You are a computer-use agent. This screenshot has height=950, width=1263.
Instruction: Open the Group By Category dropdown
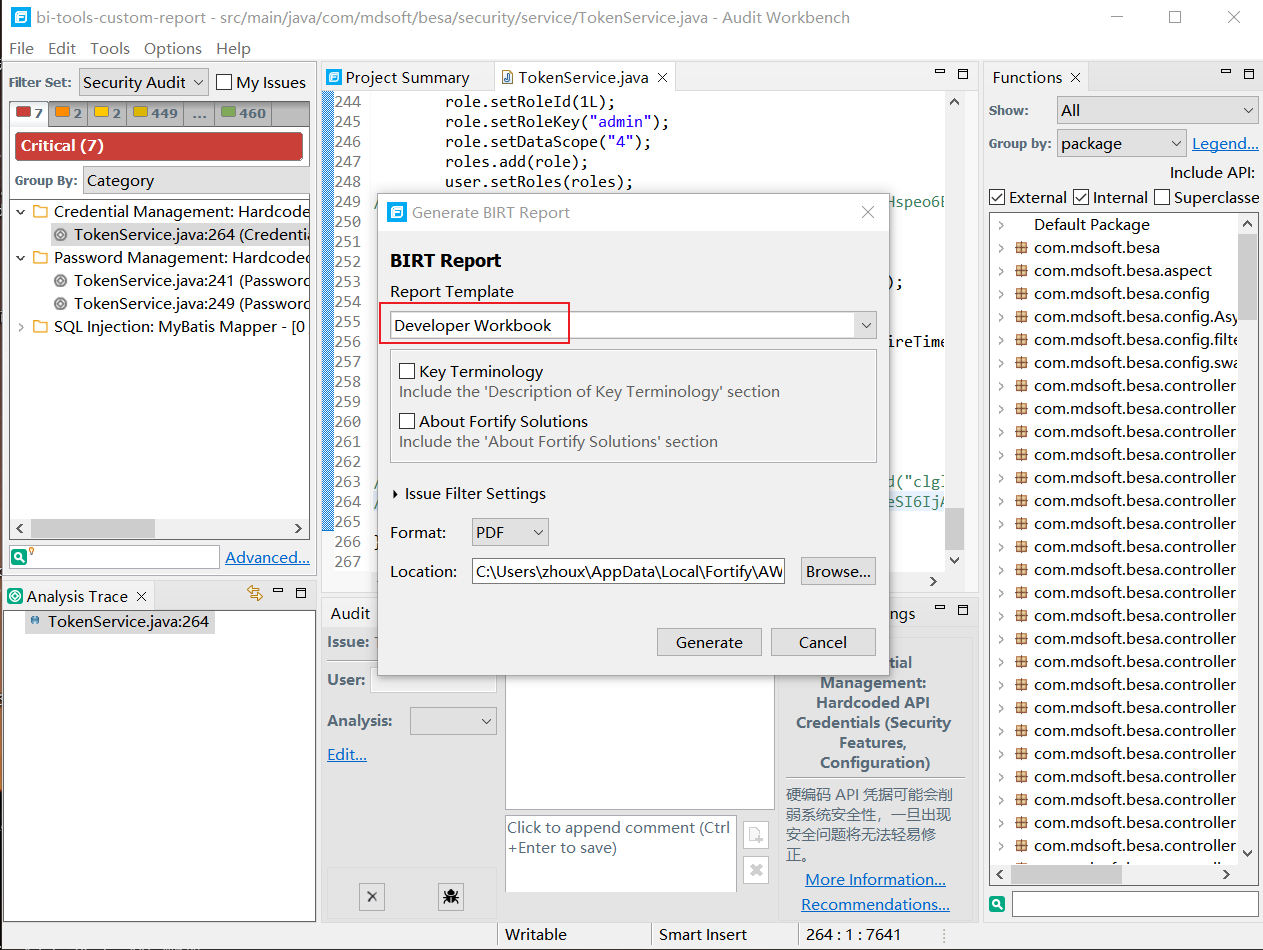[x=196, y=180]
